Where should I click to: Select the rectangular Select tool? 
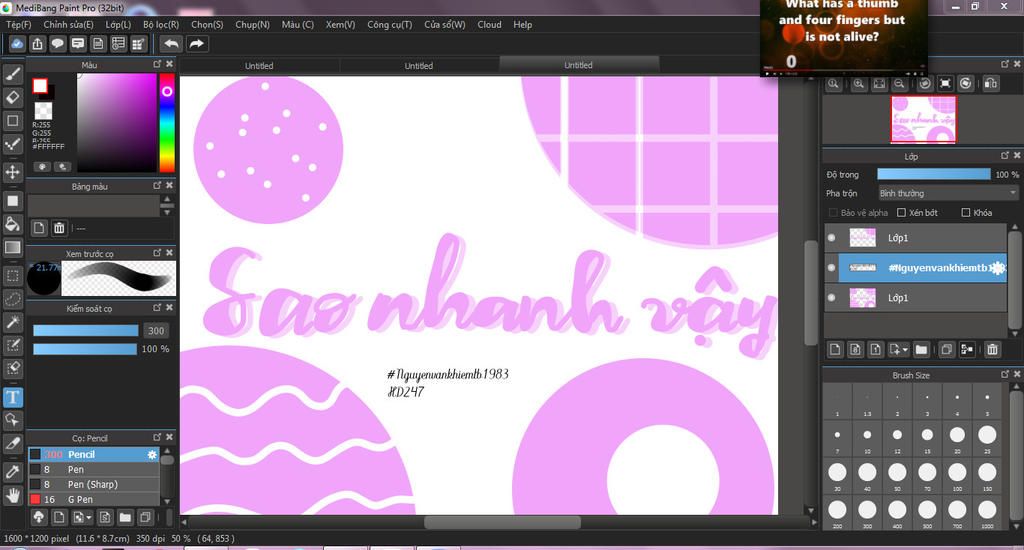coord(12,276)
